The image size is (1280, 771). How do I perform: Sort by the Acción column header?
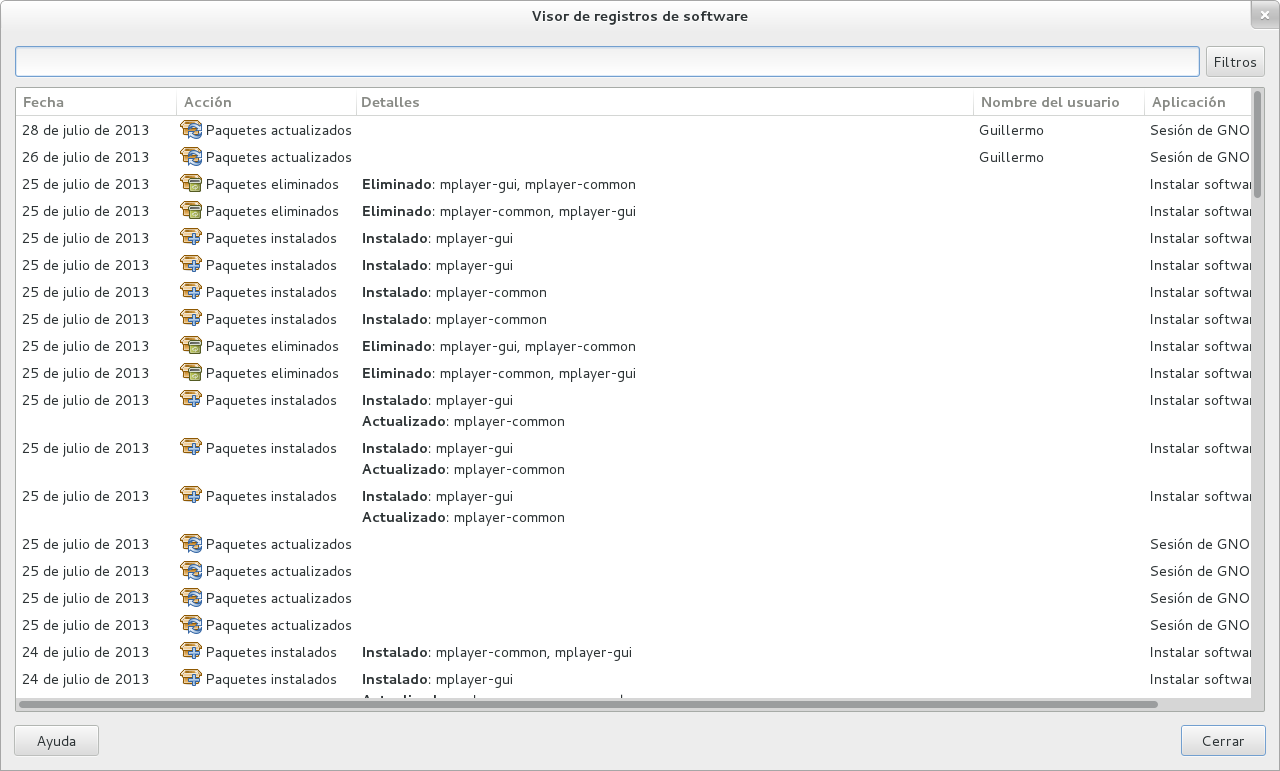pos(266,102)
